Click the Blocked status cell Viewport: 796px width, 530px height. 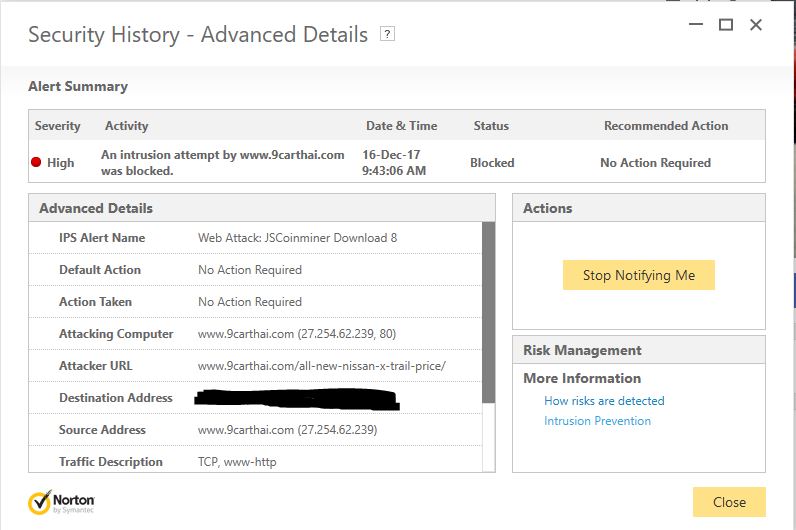[x=492, y=162]
